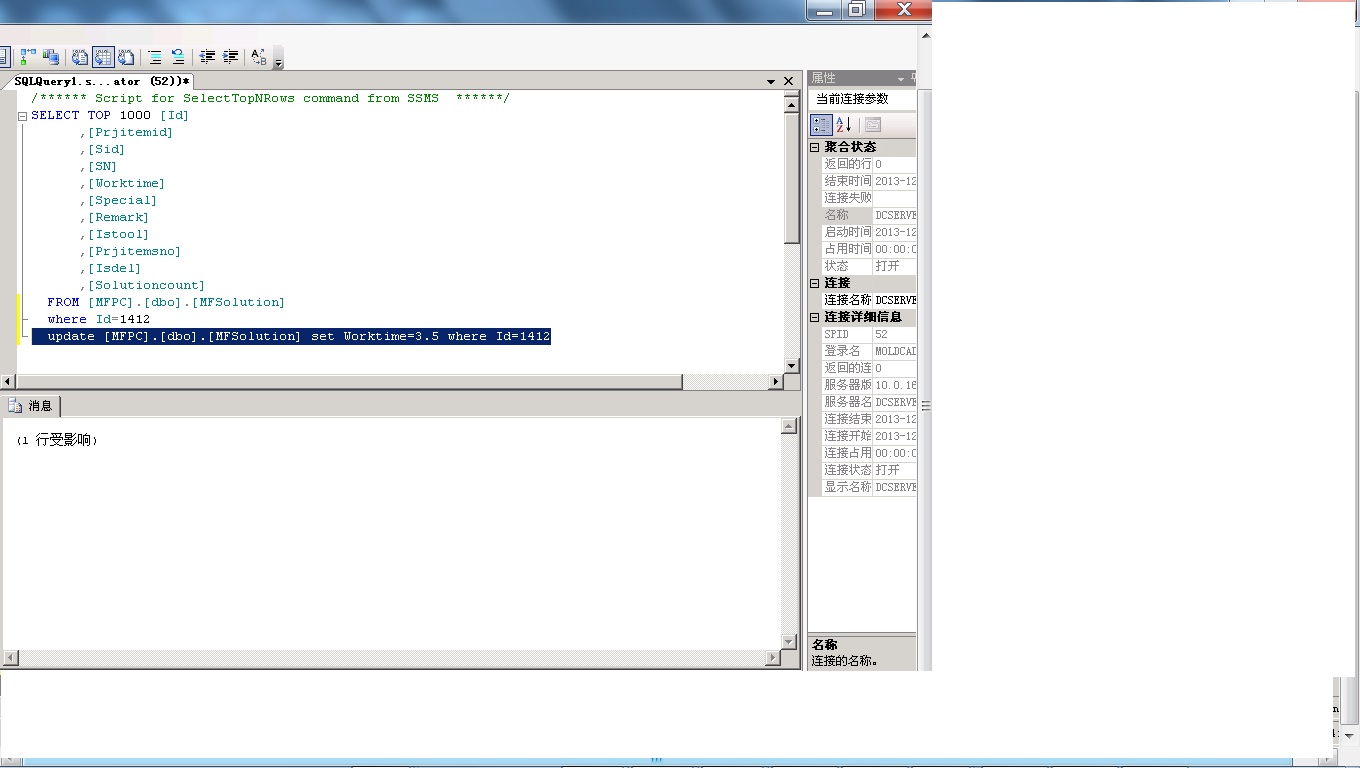Comment out the selected lines
This screenshot has height=768, width=1360.
(155, 57)
